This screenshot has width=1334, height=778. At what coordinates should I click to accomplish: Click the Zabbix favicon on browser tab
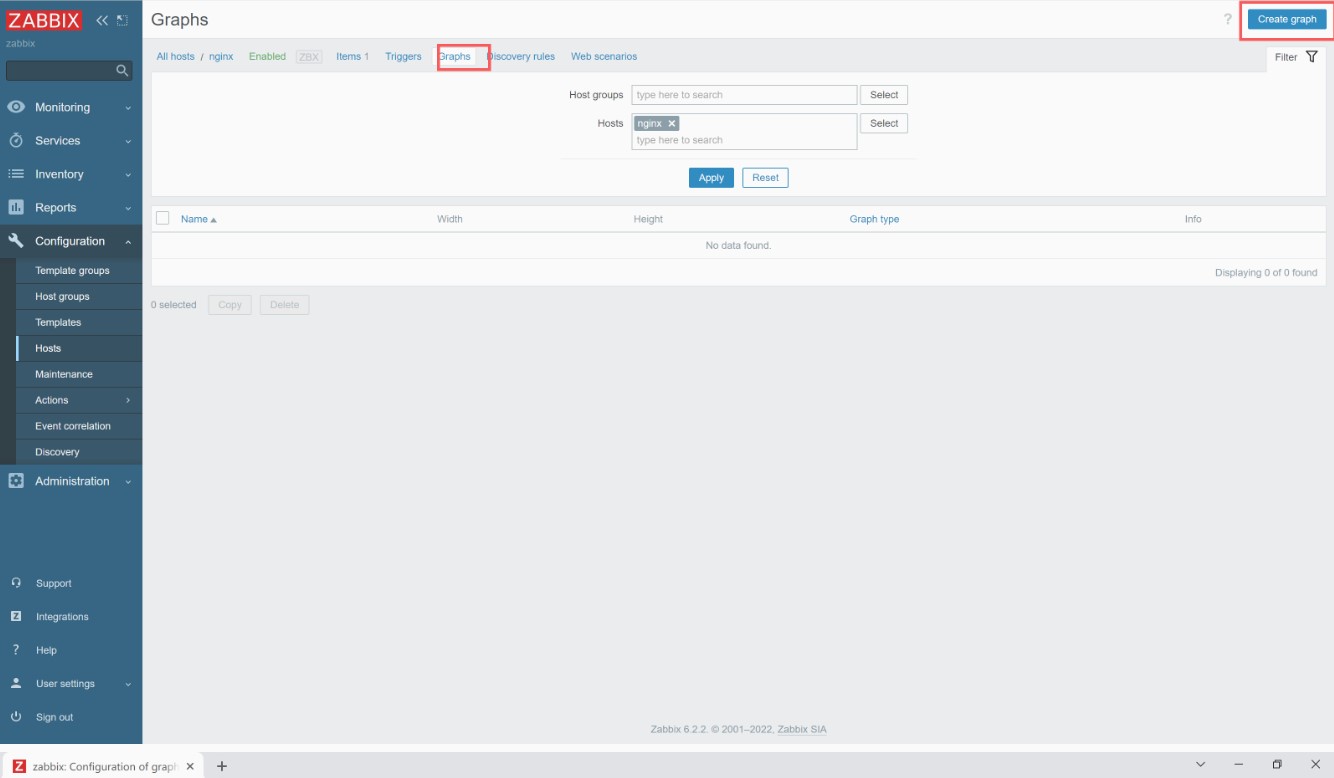(x=19, y=766)
